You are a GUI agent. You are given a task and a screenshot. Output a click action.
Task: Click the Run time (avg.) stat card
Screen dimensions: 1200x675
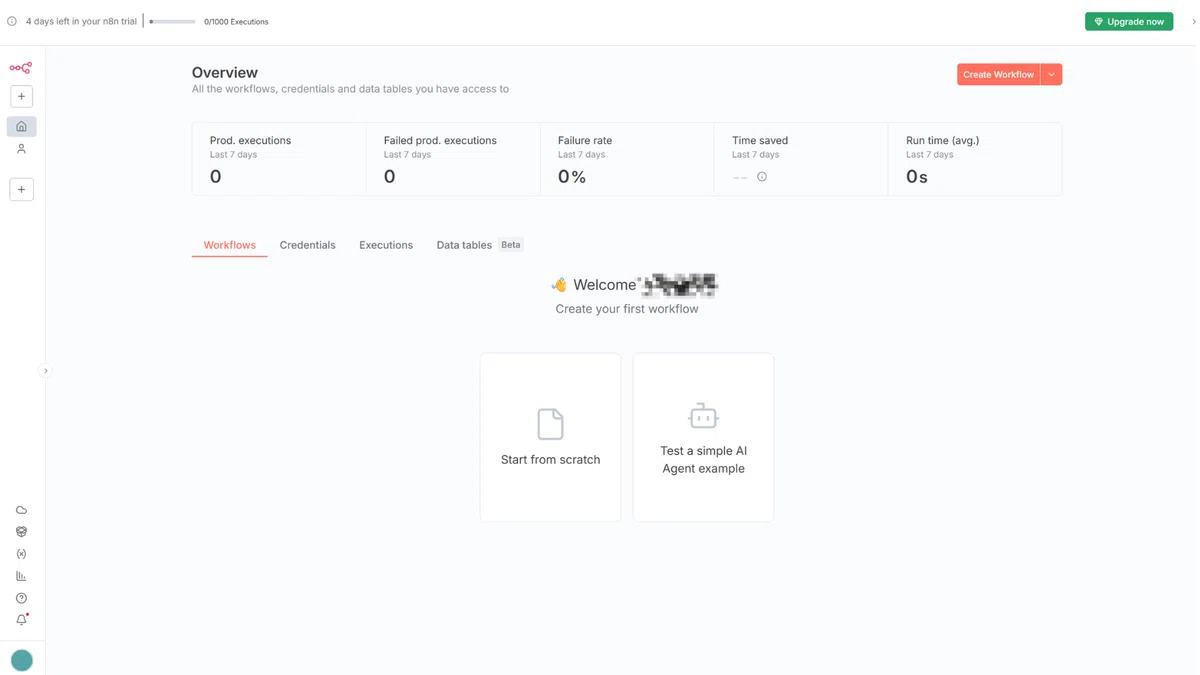point(975,159)
